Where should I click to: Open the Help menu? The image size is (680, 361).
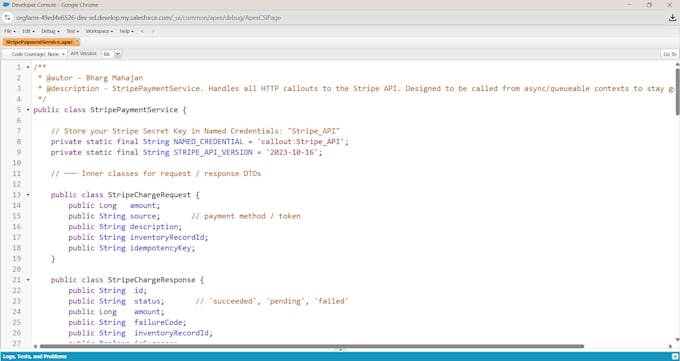click(x=127, y=31)
